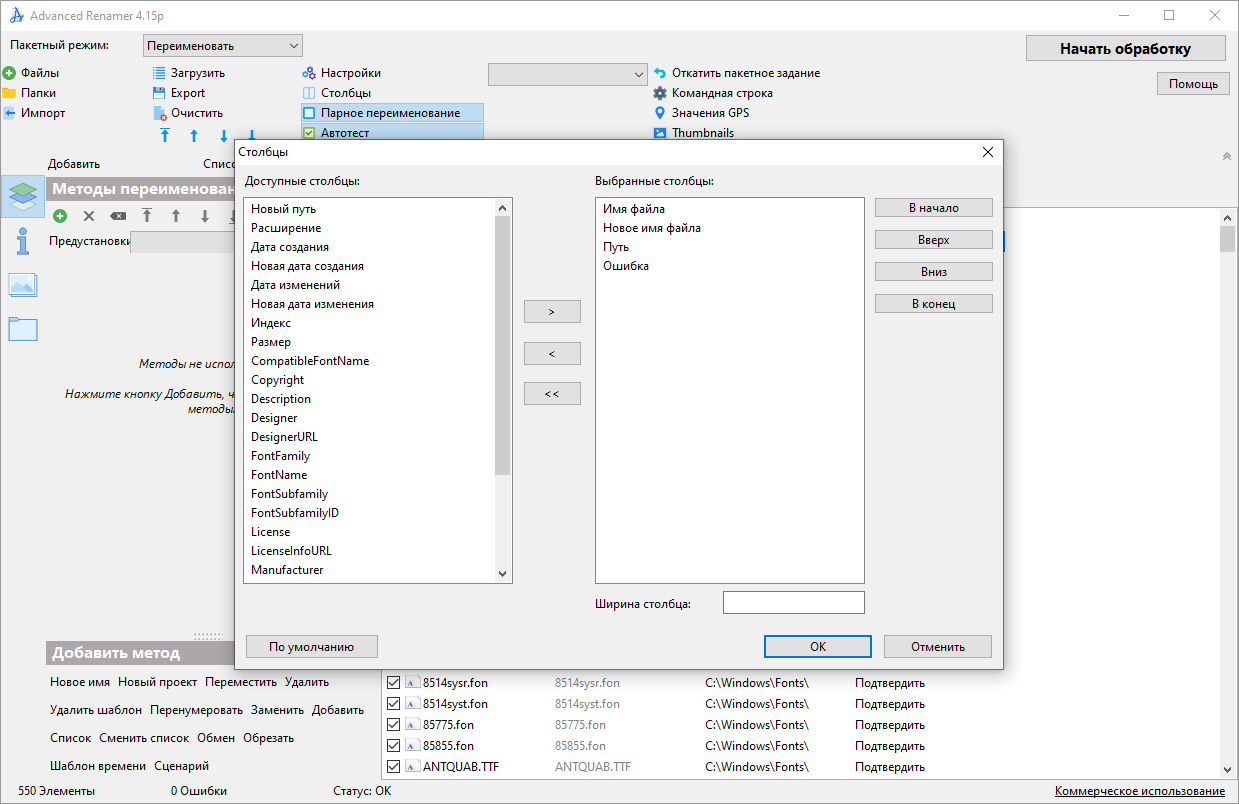Screen dimensions: 1239x804
Task: Click the Command line gear icon
Action: [660, 93]
